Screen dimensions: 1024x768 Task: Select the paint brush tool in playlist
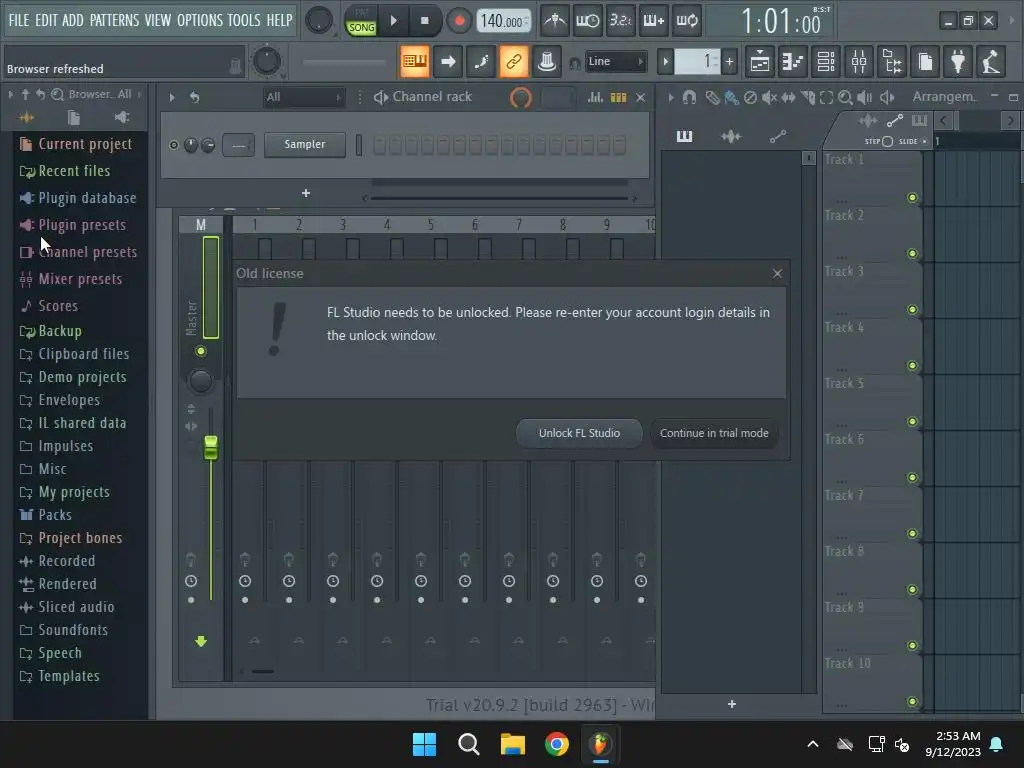pos(731,97)
